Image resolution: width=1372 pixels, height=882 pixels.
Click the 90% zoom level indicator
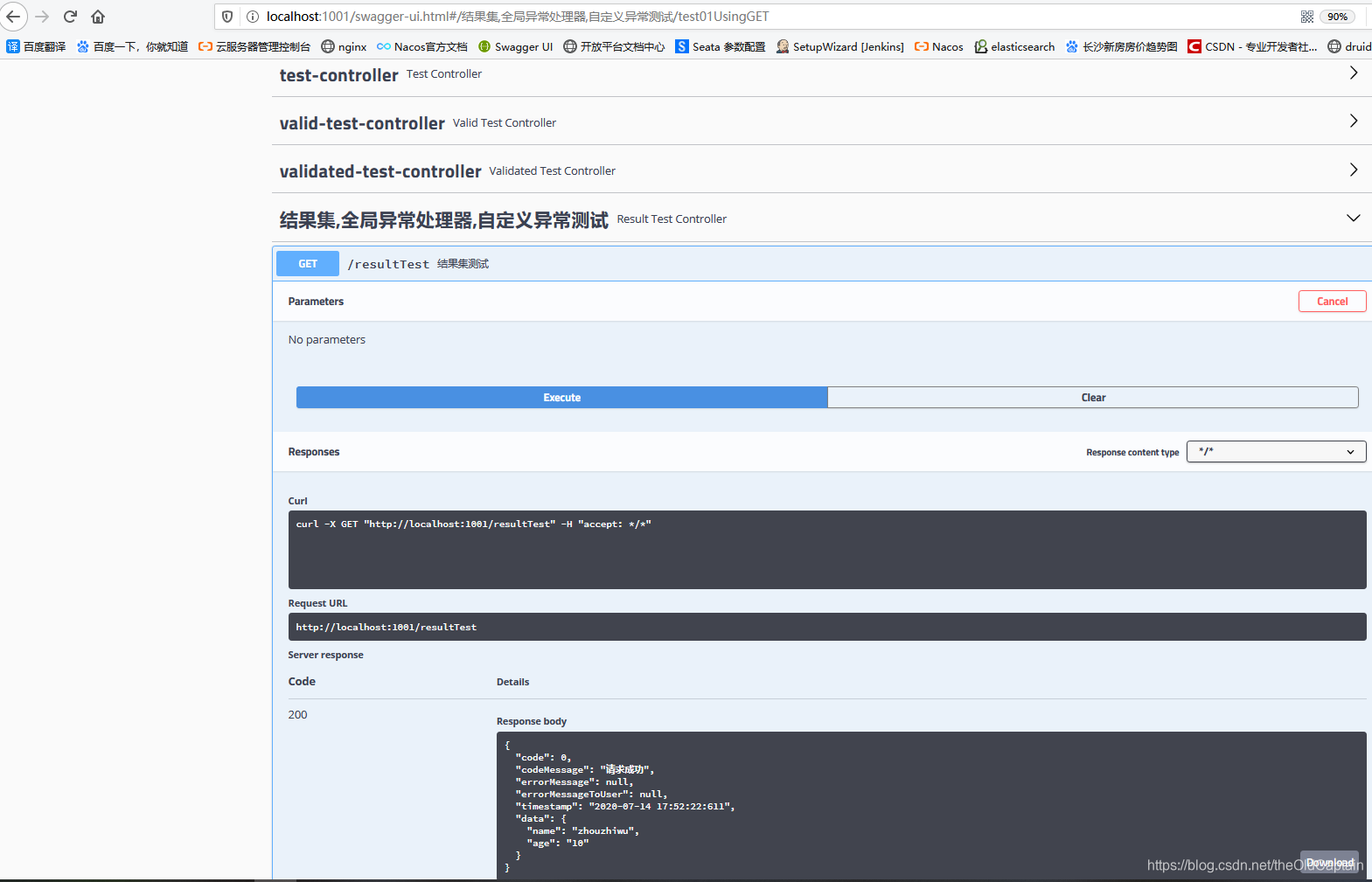[x=1337, y=17]
